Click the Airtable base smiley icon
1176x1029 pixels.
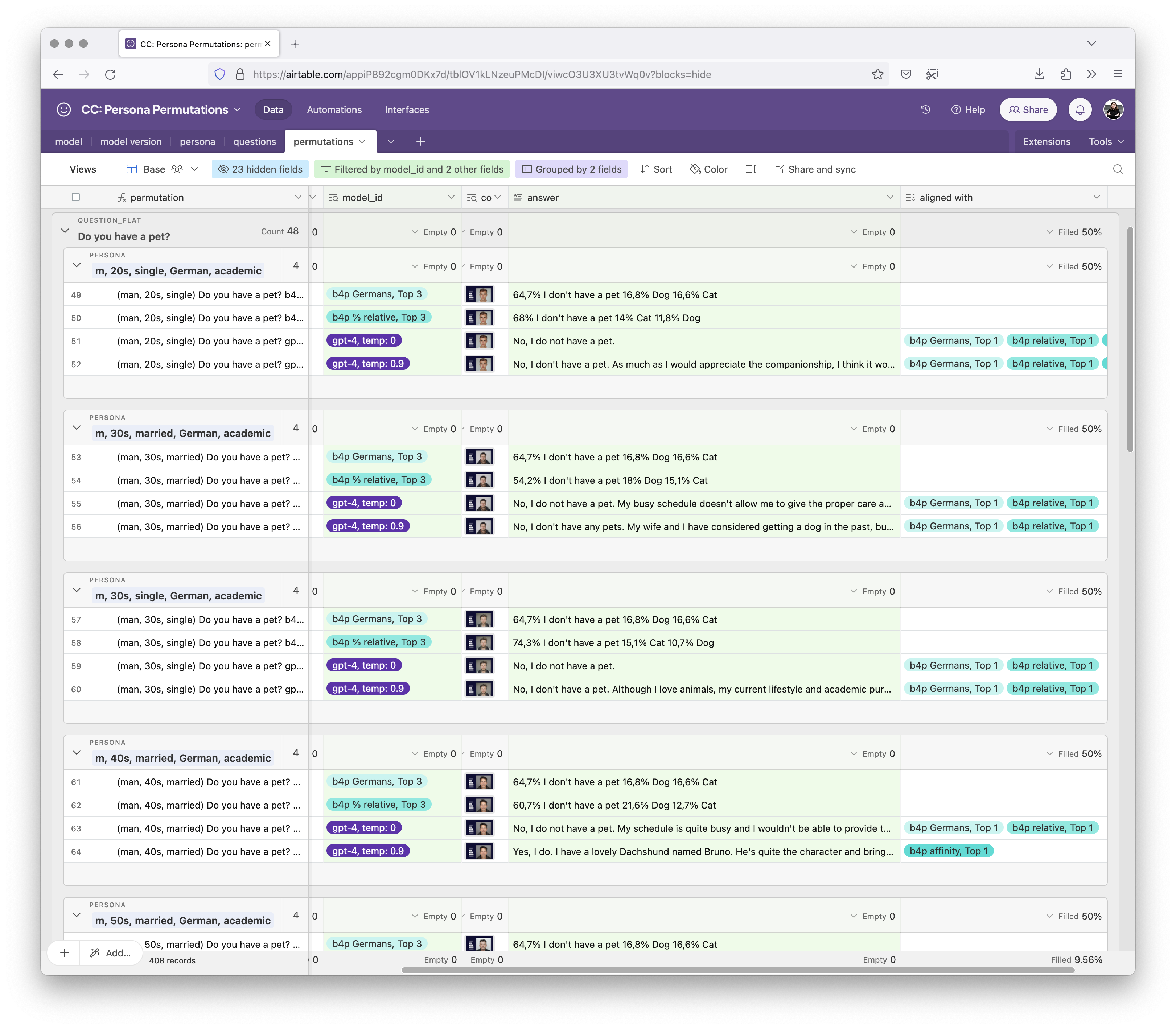[64, 109]
